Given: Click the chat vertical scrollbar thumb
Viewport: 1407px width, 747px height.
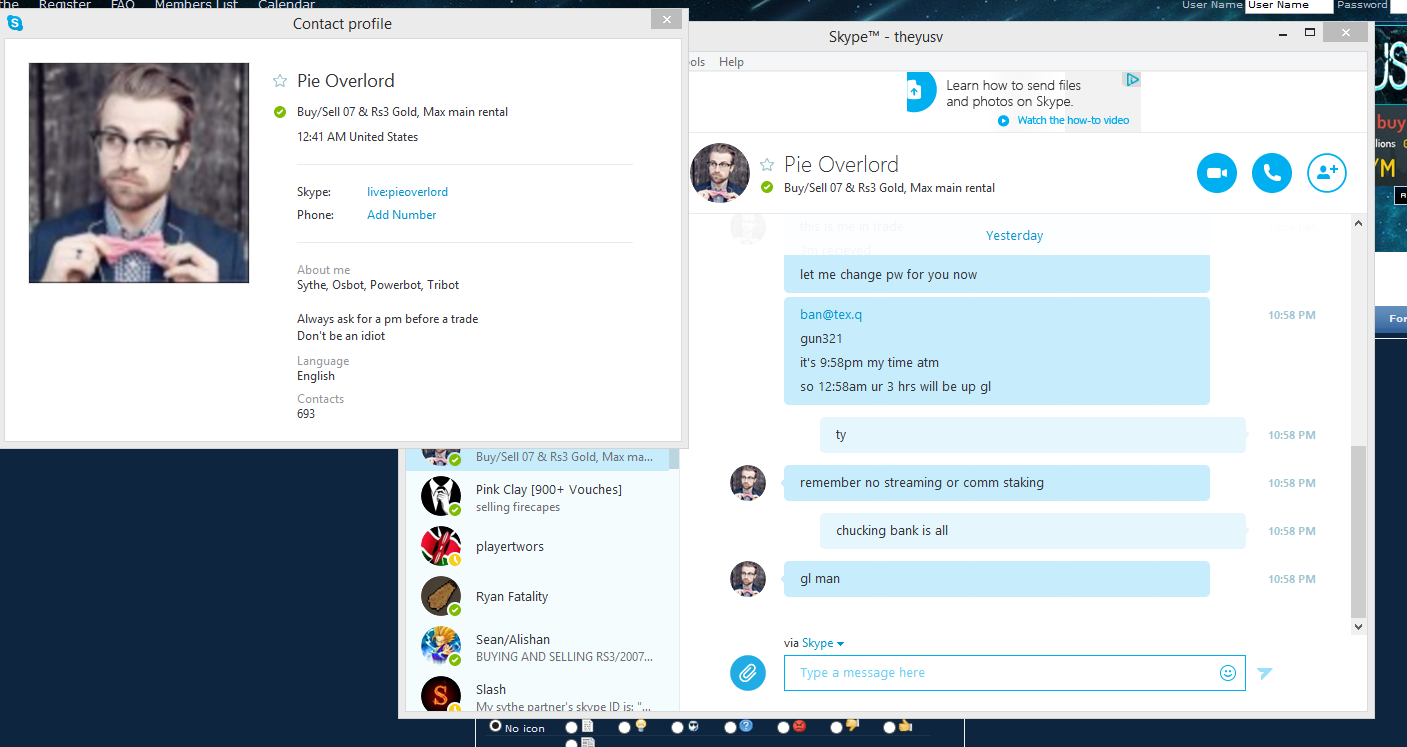Looking at the screenshot, I should click(1358, 531).
